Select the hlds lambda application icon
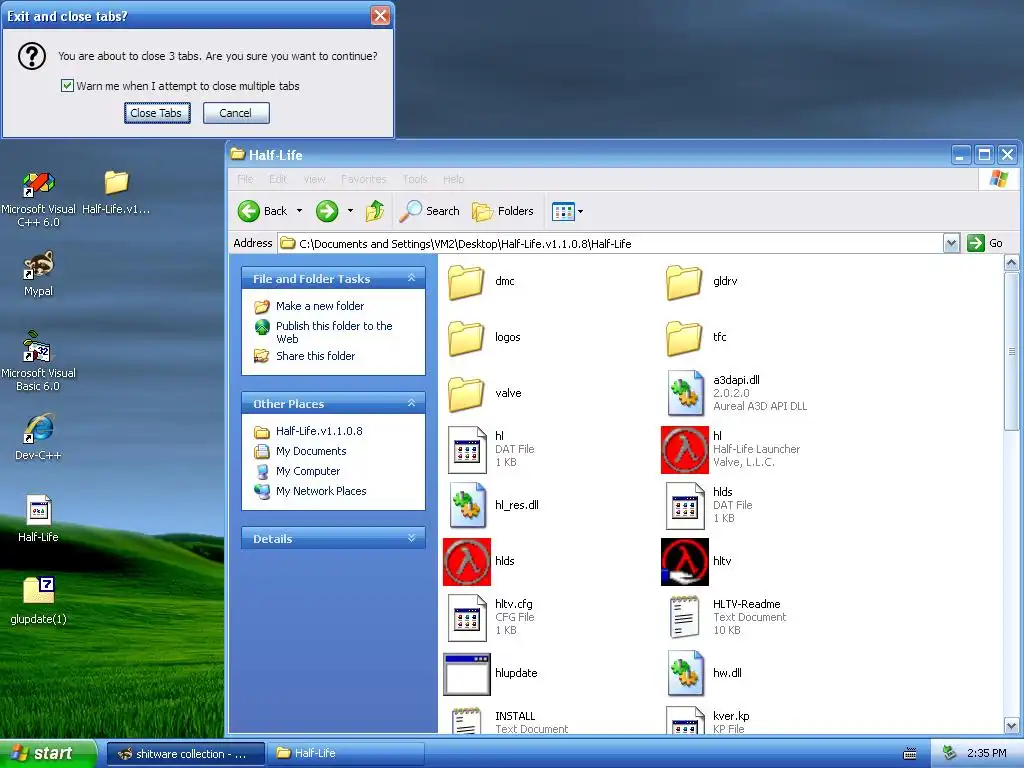1024x768 pixels. point(466,562)
